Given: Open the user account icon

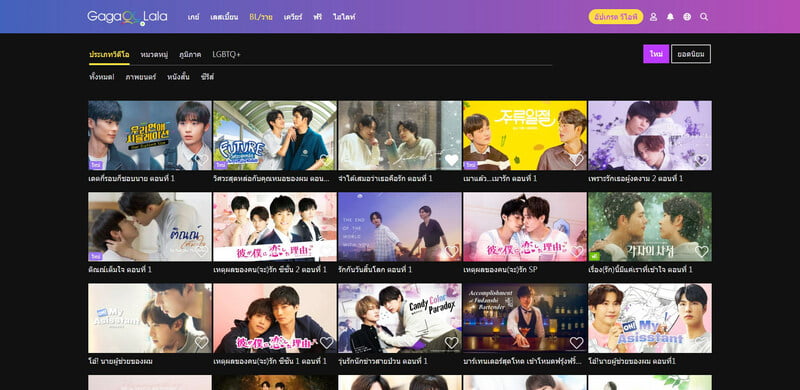Looking at the screenshot, I should click(x=653, y=17).
